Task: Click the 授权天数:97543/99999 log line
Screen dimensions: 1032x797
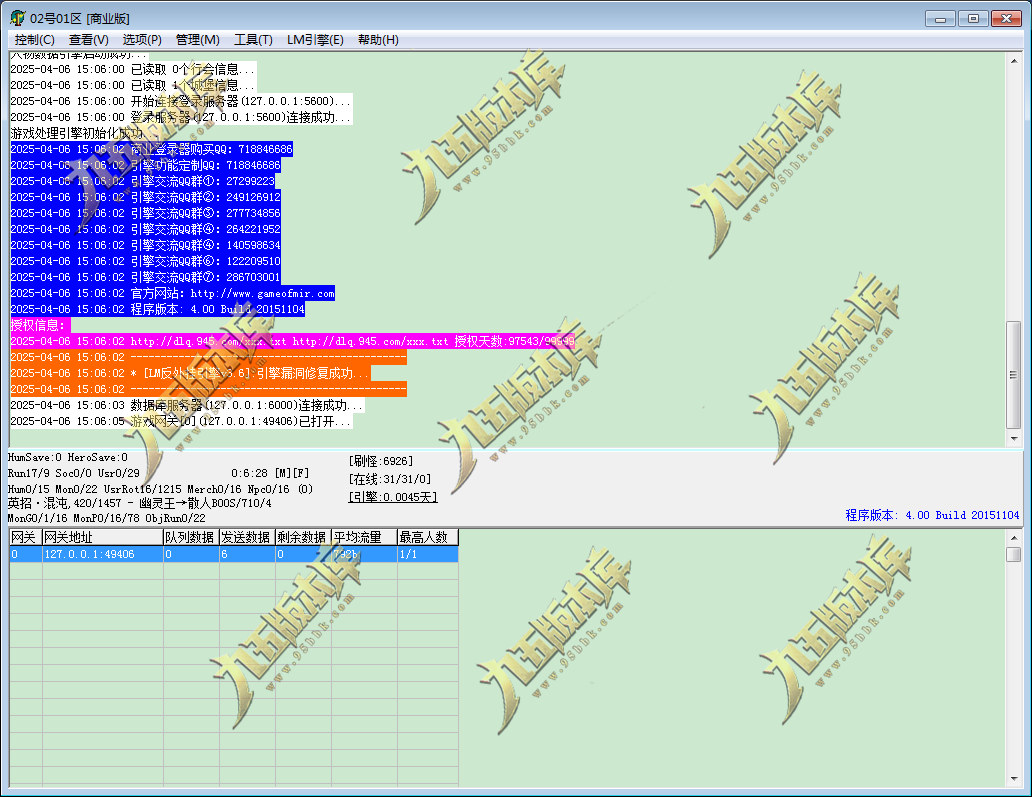Action: pyautogui.click(x=293, y=341)
